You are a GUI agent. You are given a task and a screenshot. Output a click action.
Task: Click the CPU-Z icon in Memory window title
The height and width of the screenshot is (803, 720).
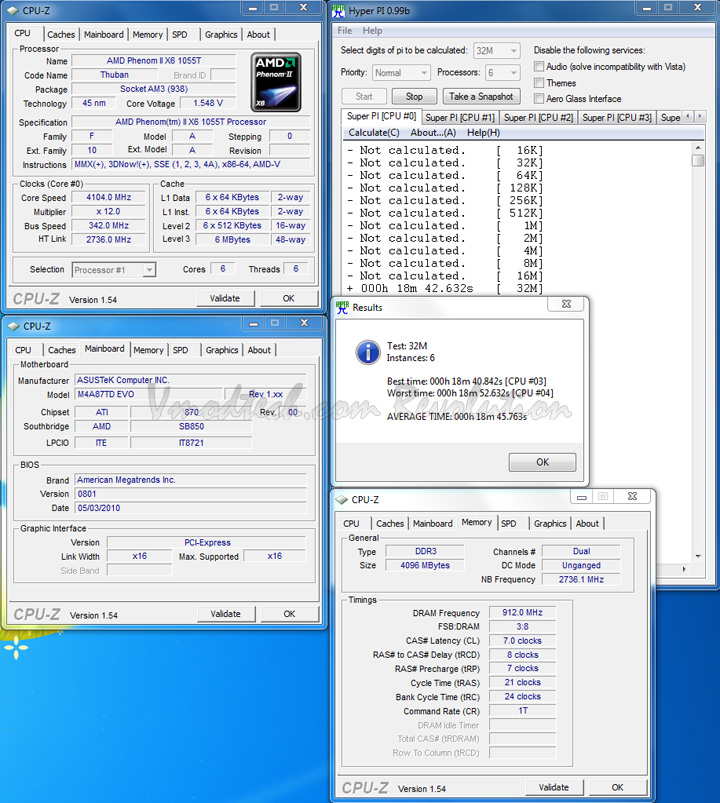[x=342, y=499]
